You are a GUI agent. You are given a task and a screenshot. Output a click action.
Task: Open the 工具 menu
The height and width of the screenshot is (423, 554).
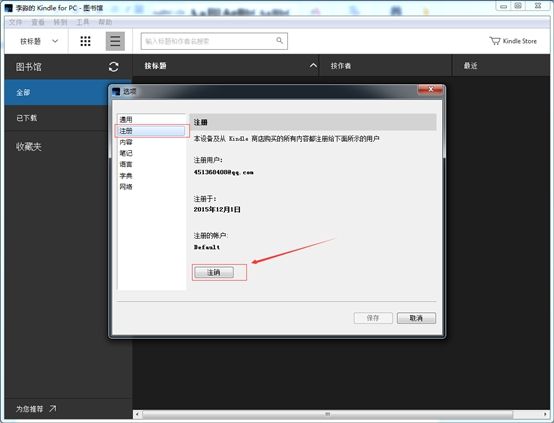pos(83,22)
